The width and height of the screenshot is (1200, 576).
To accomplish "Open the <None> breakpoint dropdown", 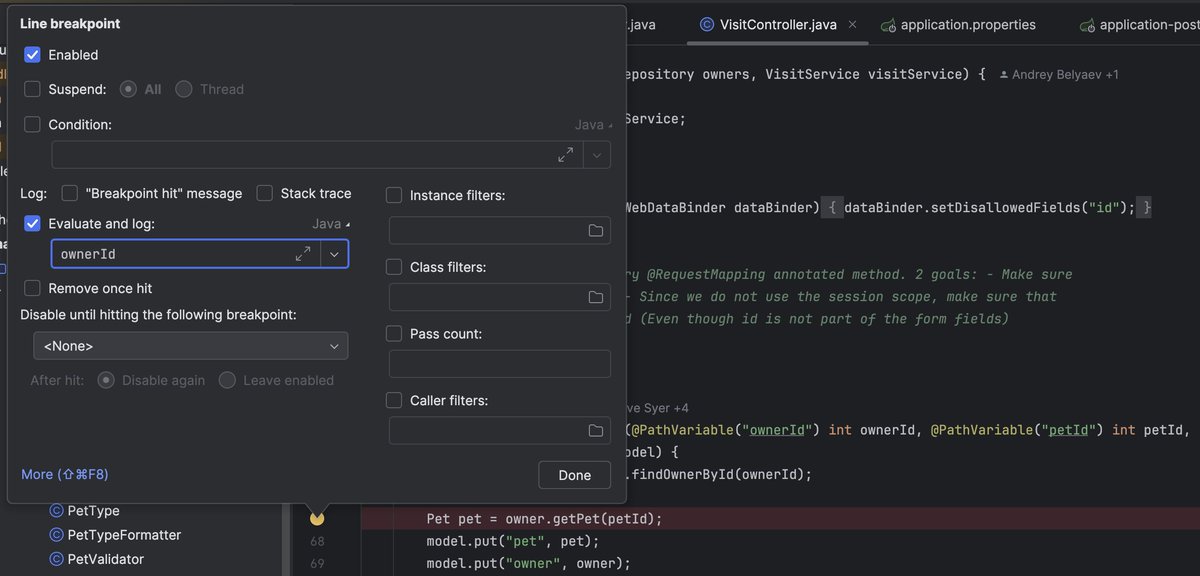I will pos(190,346).
